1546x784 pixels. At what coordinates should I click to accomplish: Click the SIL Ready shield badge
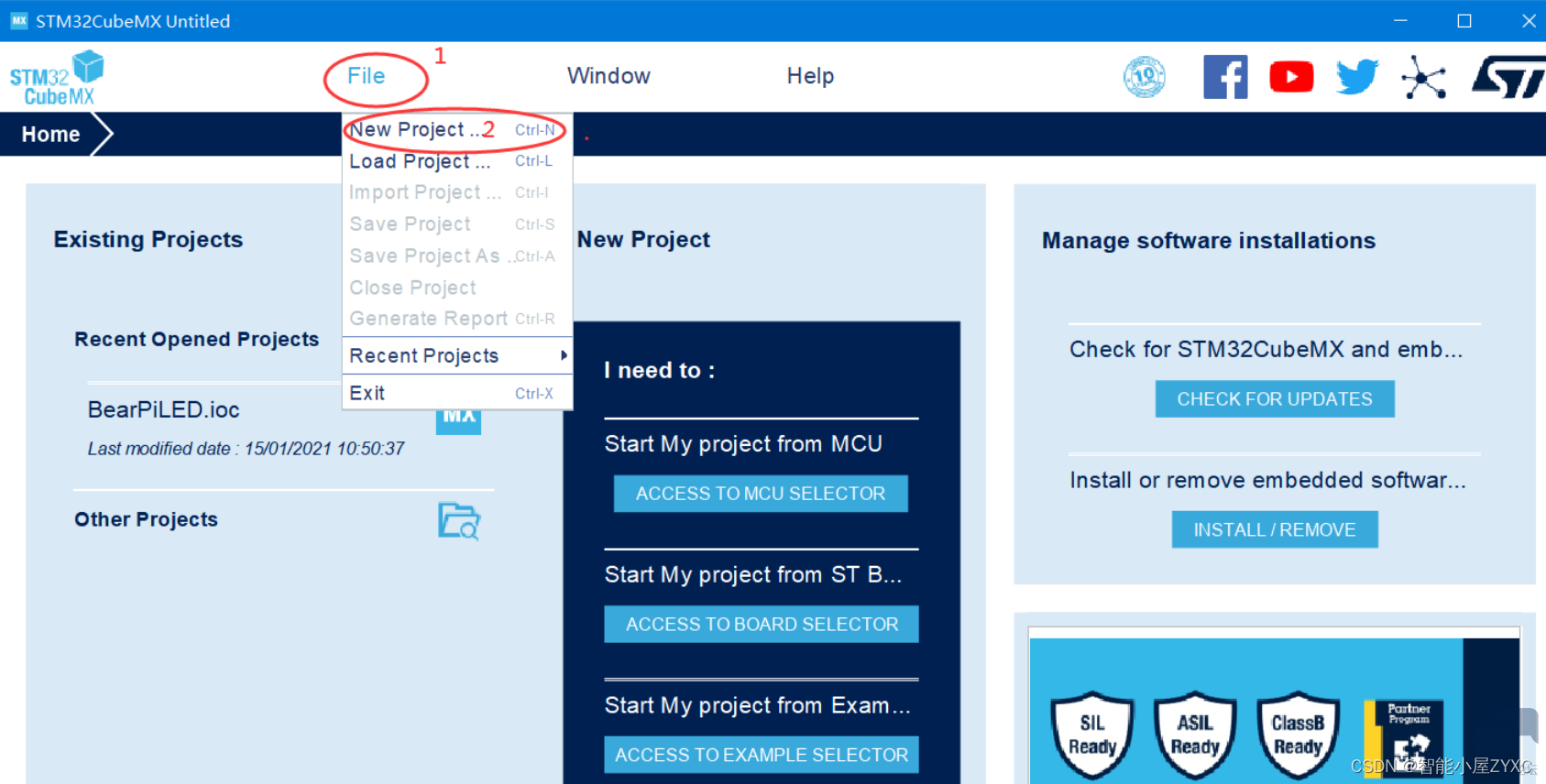point(1092,735)
